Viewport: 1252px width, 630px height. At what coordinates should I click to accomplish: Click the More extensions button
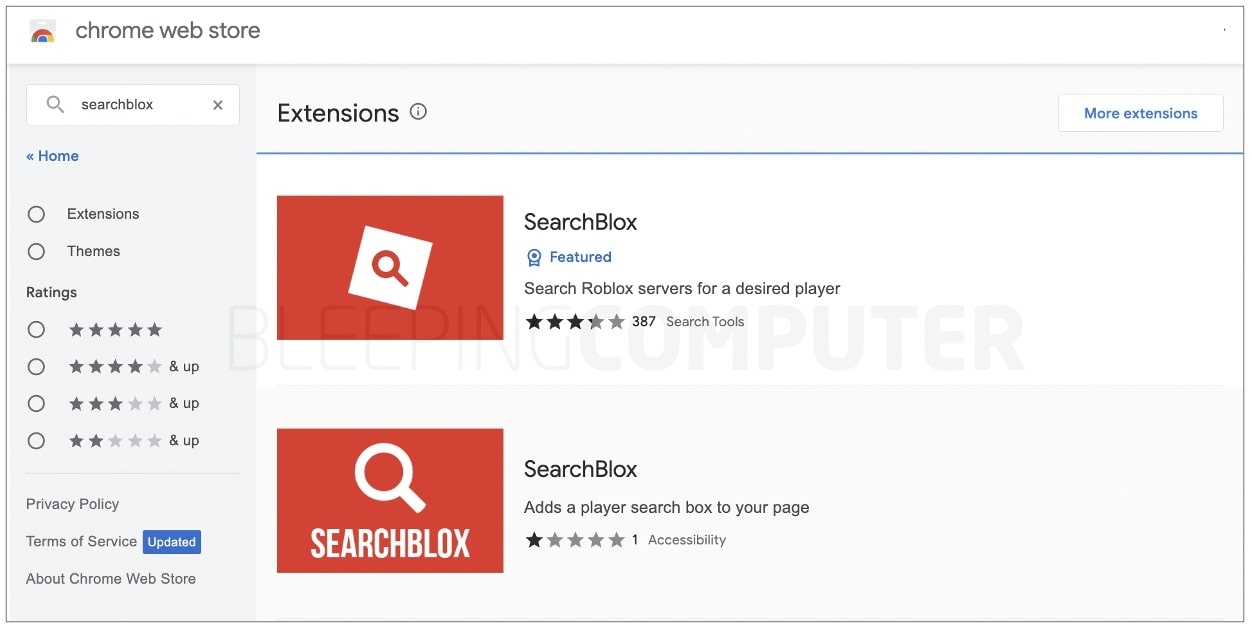(x=1140, y=112)
